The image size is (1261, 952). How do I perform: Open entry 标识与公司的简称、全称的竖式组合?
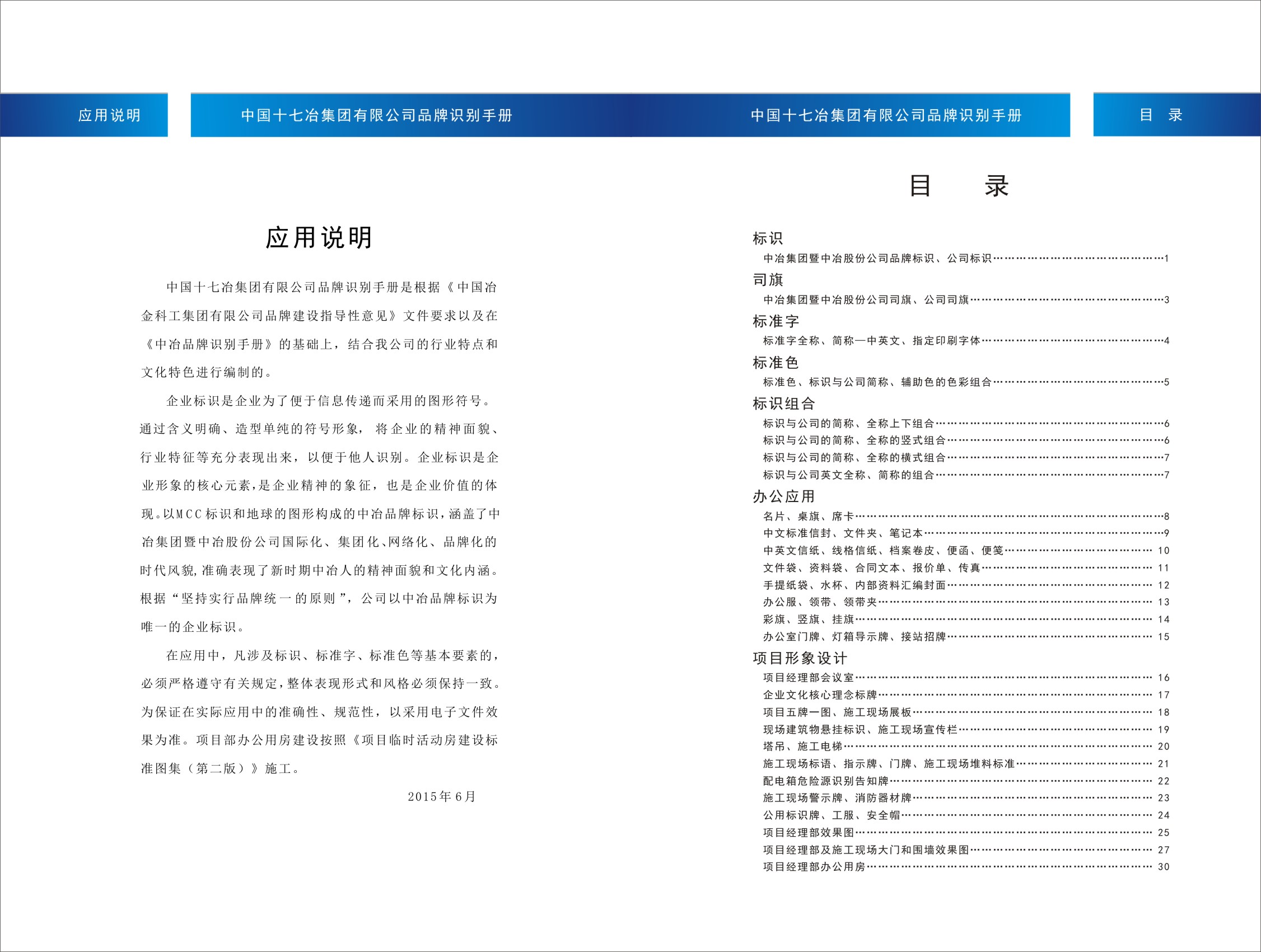coord(966,440)
